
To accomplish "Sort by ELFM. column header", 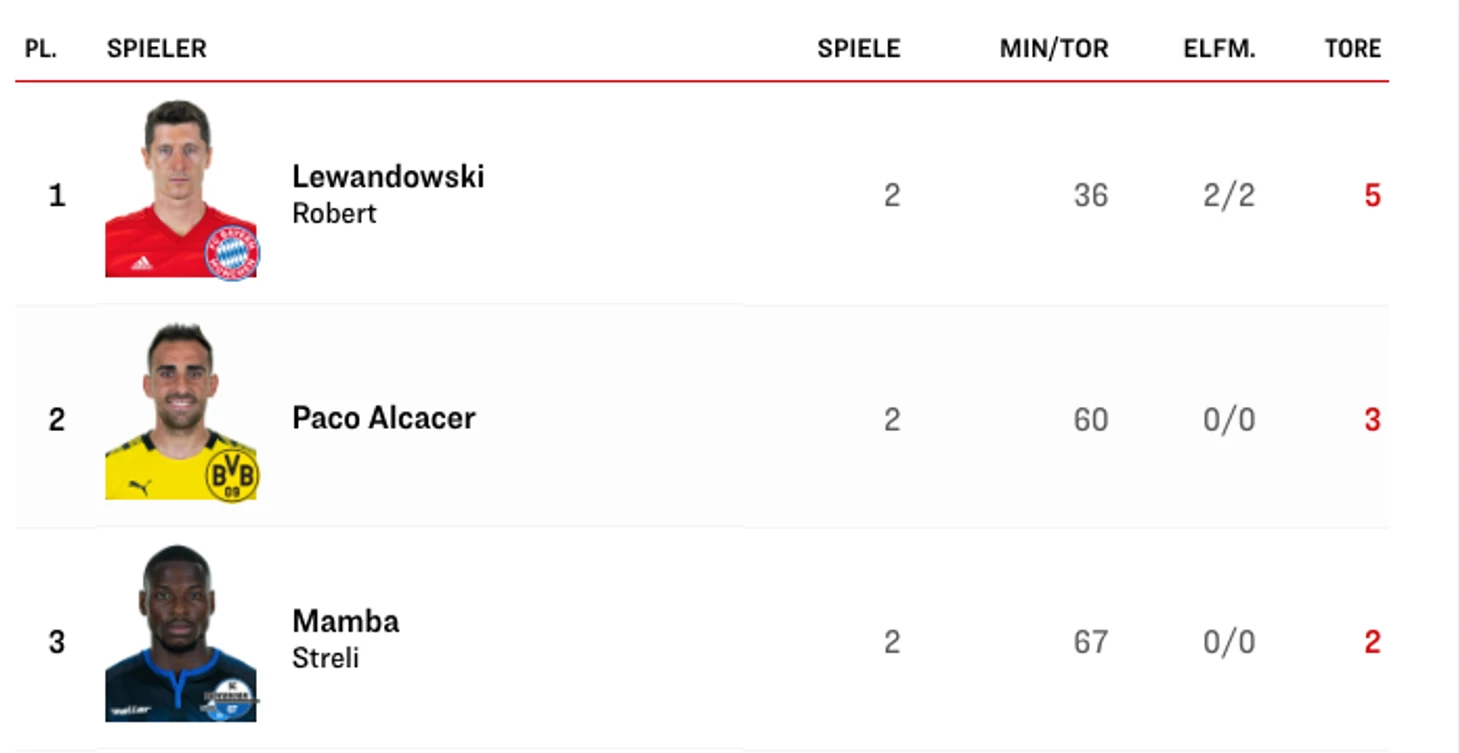I will point(1219,48).
